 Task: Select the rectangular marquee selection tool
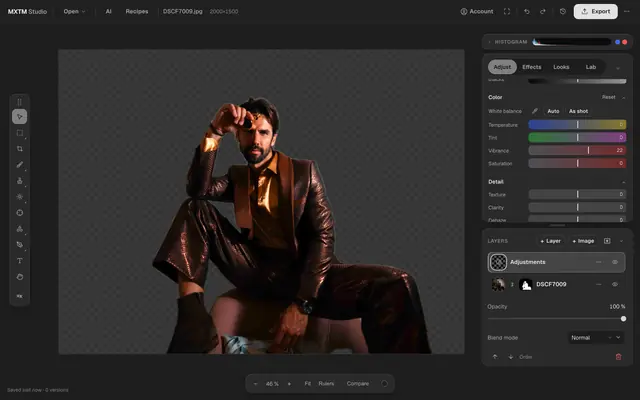click(x=20, y=133)
